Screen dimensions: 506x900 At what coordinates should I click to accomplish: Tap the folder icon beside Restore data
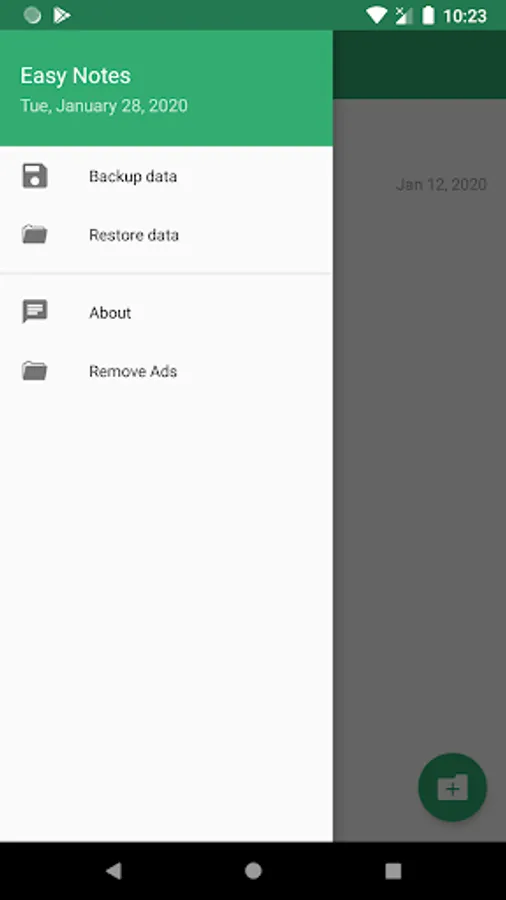[x=34, y=235]
